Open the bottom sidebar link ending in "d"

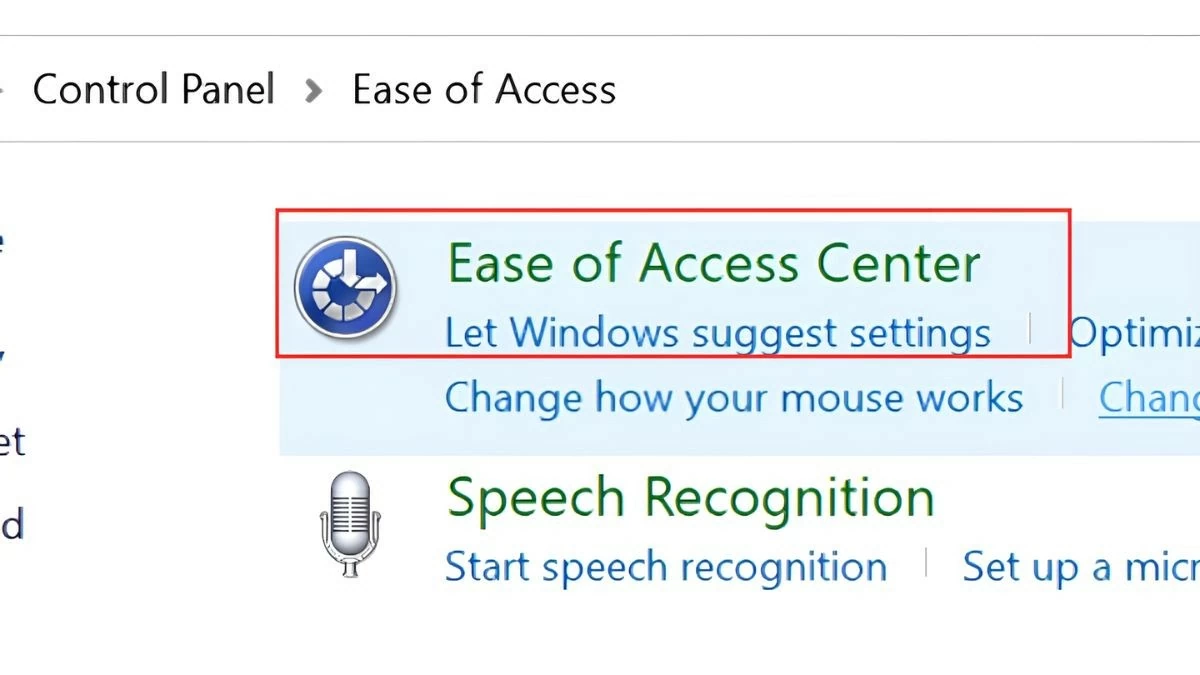point(10,524)
